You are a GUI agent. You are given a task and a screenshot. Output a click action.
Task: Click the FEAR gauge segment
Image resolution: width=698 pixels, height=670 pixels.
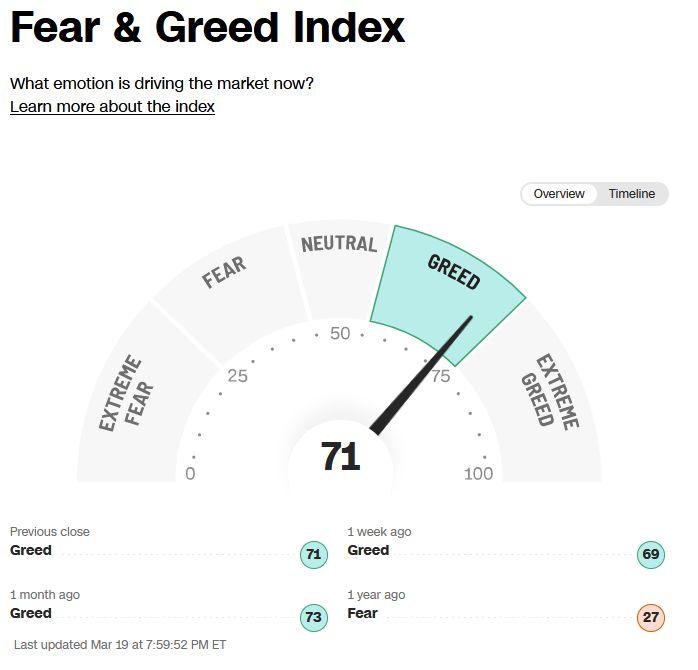[x=231, y=292]
